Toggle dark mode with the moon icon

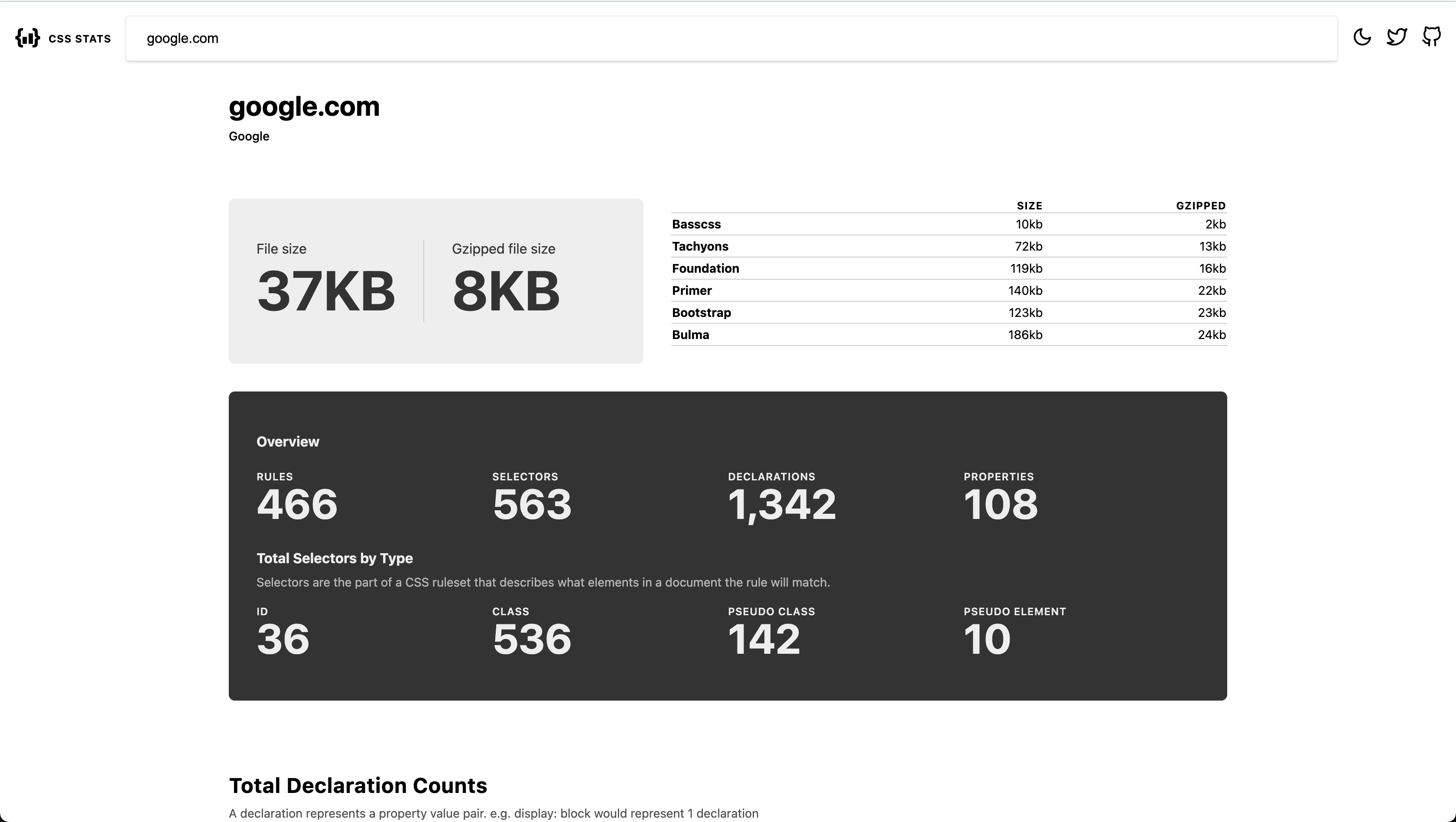pyautogui.click(x=1362, y=37)
